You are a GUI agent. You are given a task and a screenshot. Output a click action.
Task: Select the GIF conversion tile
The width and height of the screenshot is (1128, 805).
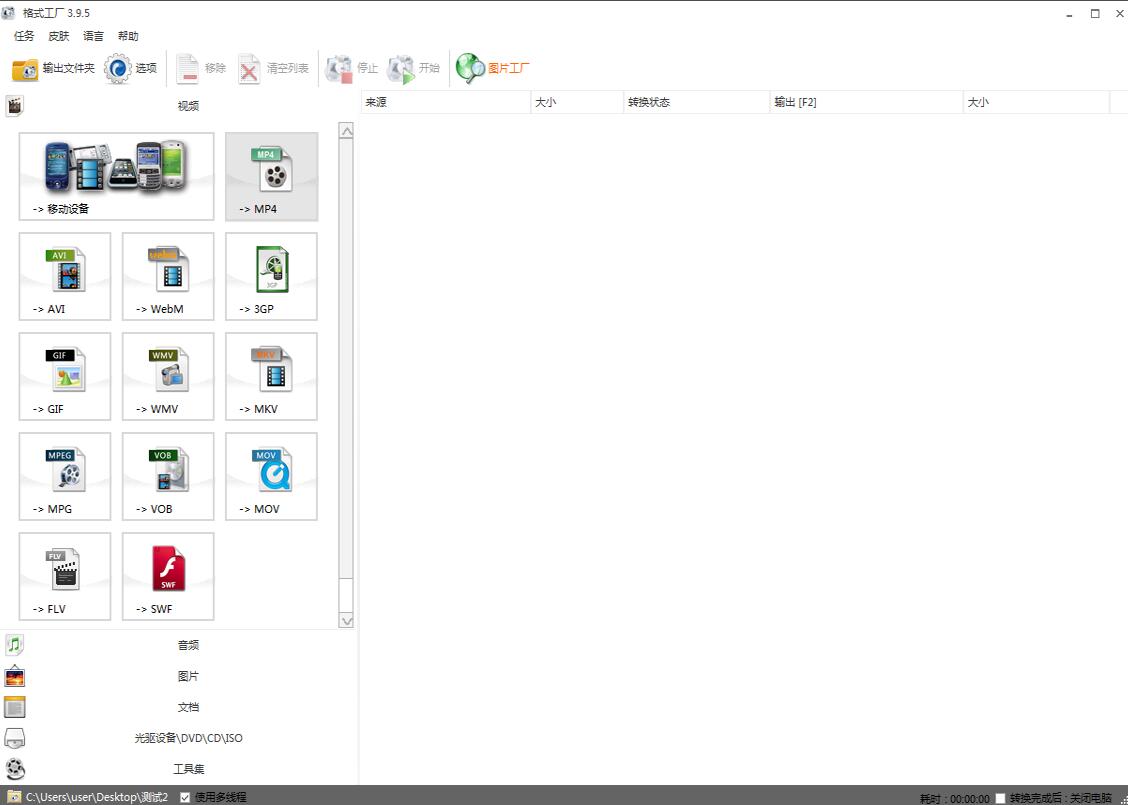[65, 376]
